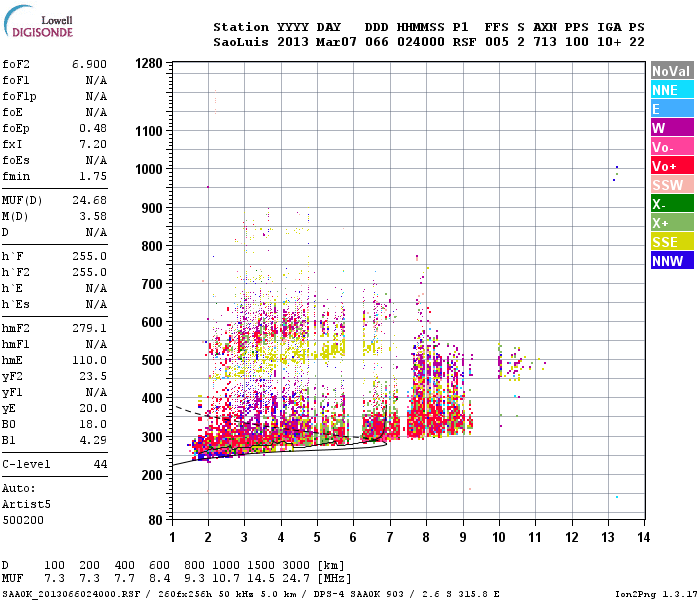
Task: Click the 024000 time value in header
Action: click(x=421, y=42)
